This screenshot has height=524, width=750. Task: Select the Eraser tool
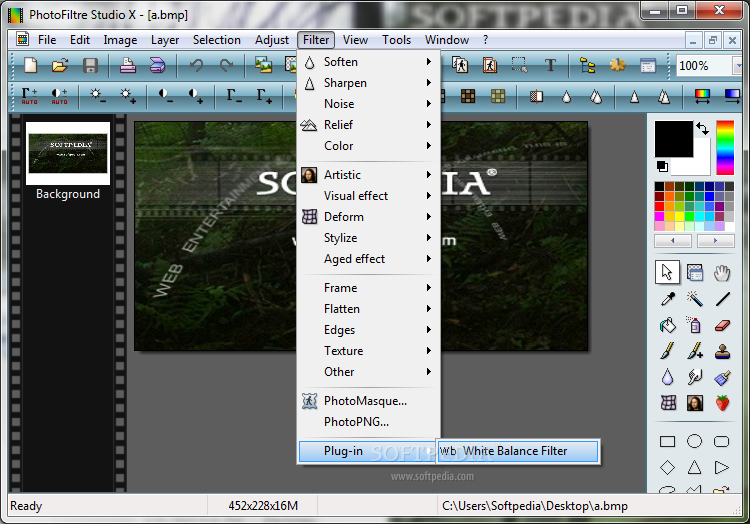tap(722, 326)
